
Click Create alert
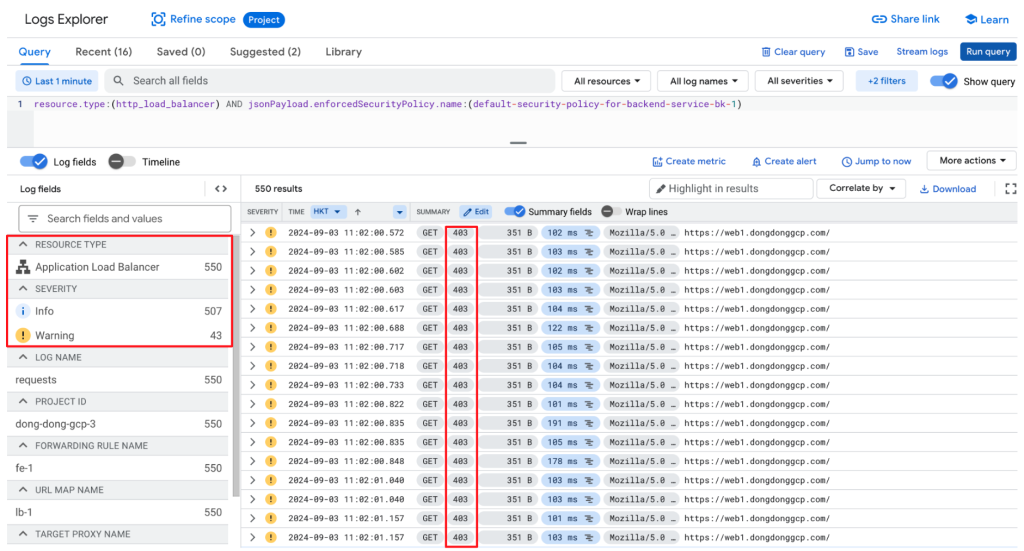[784, 161]
